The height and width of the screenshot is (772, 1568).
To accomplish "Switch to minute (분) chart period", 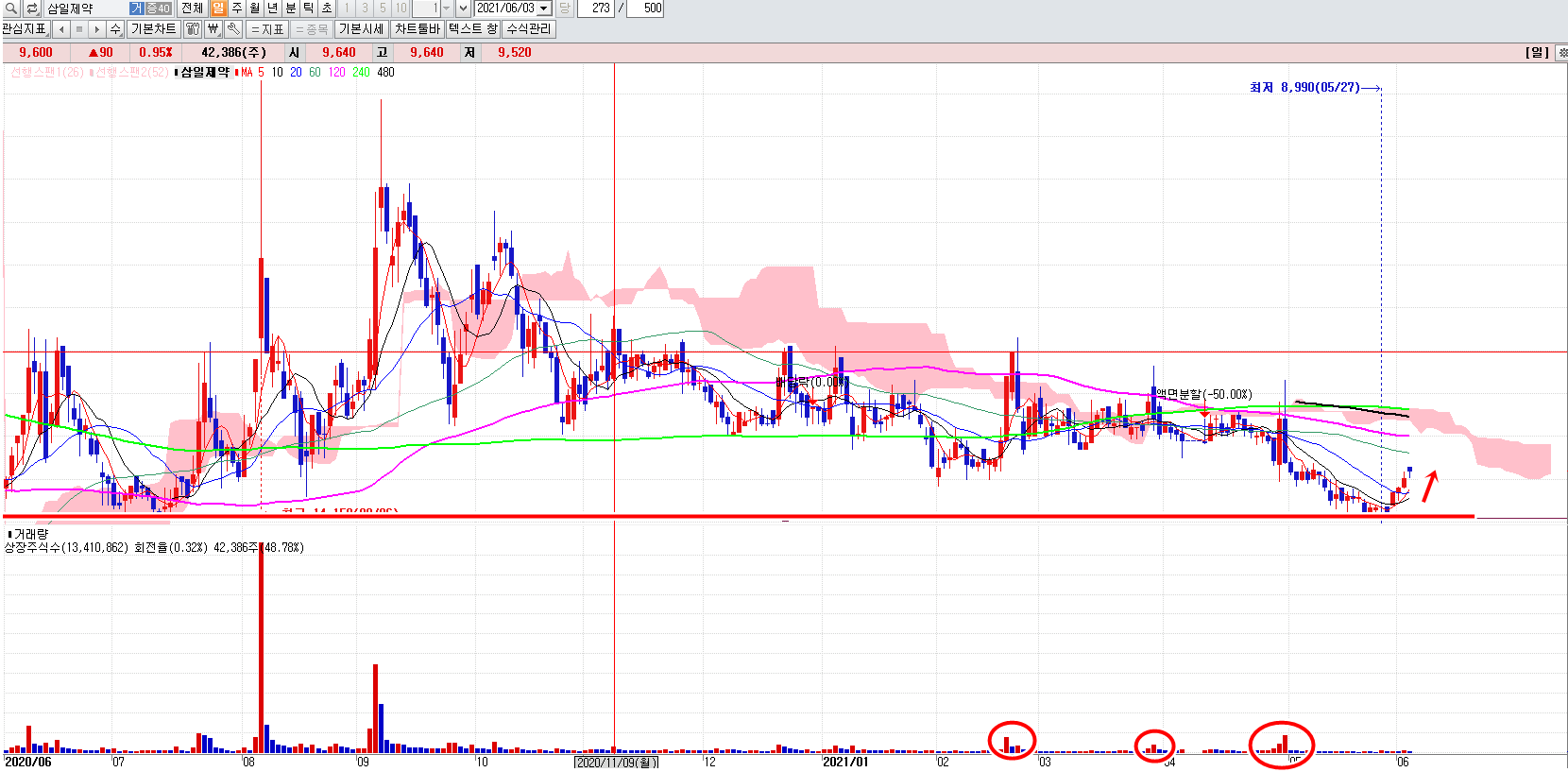I will click(290, 8).
